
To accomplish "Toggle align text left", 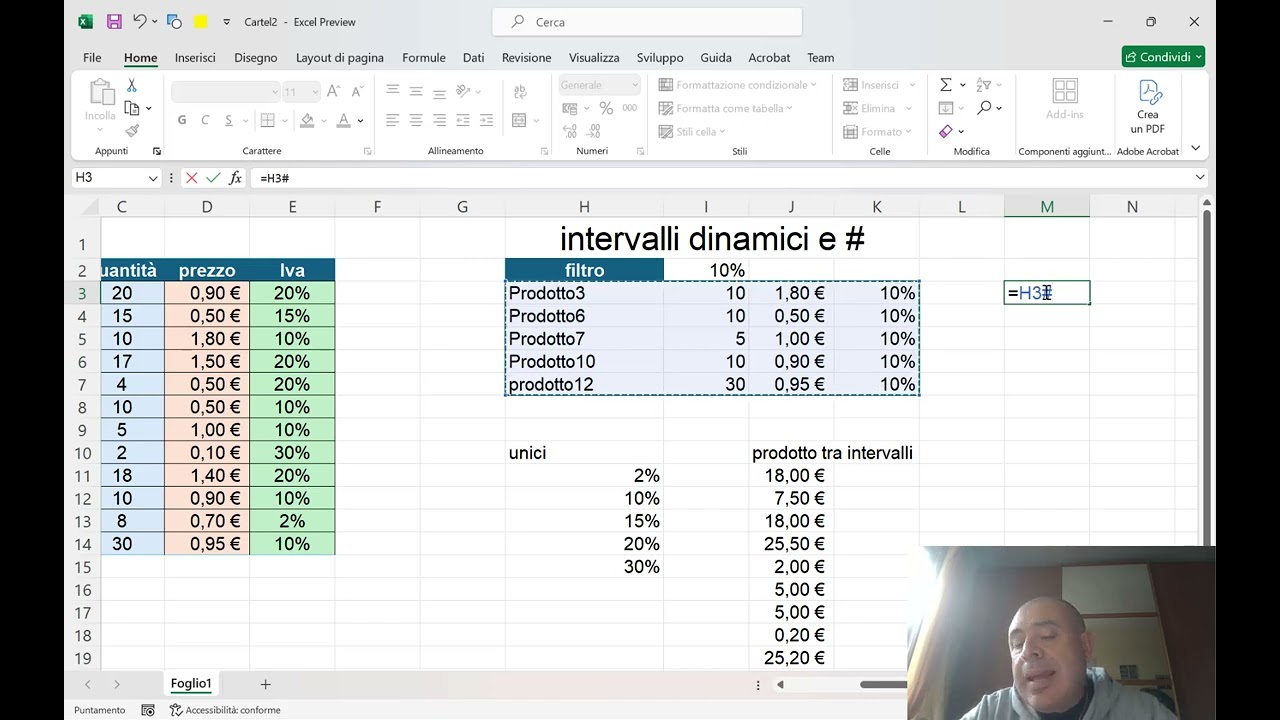I will [392, 120].
